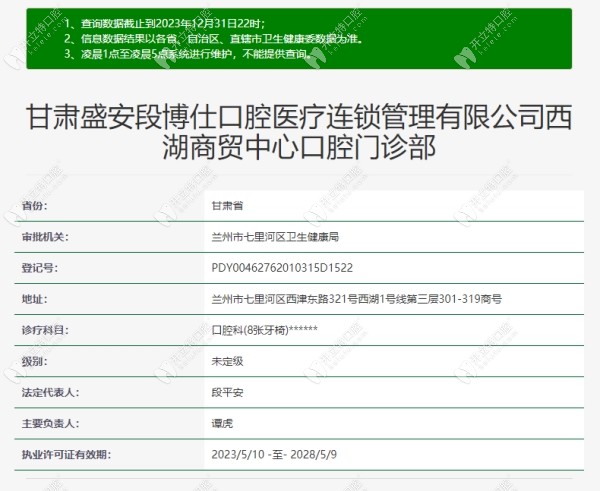Click the 审批机关 label

click(x=45, y=237)
